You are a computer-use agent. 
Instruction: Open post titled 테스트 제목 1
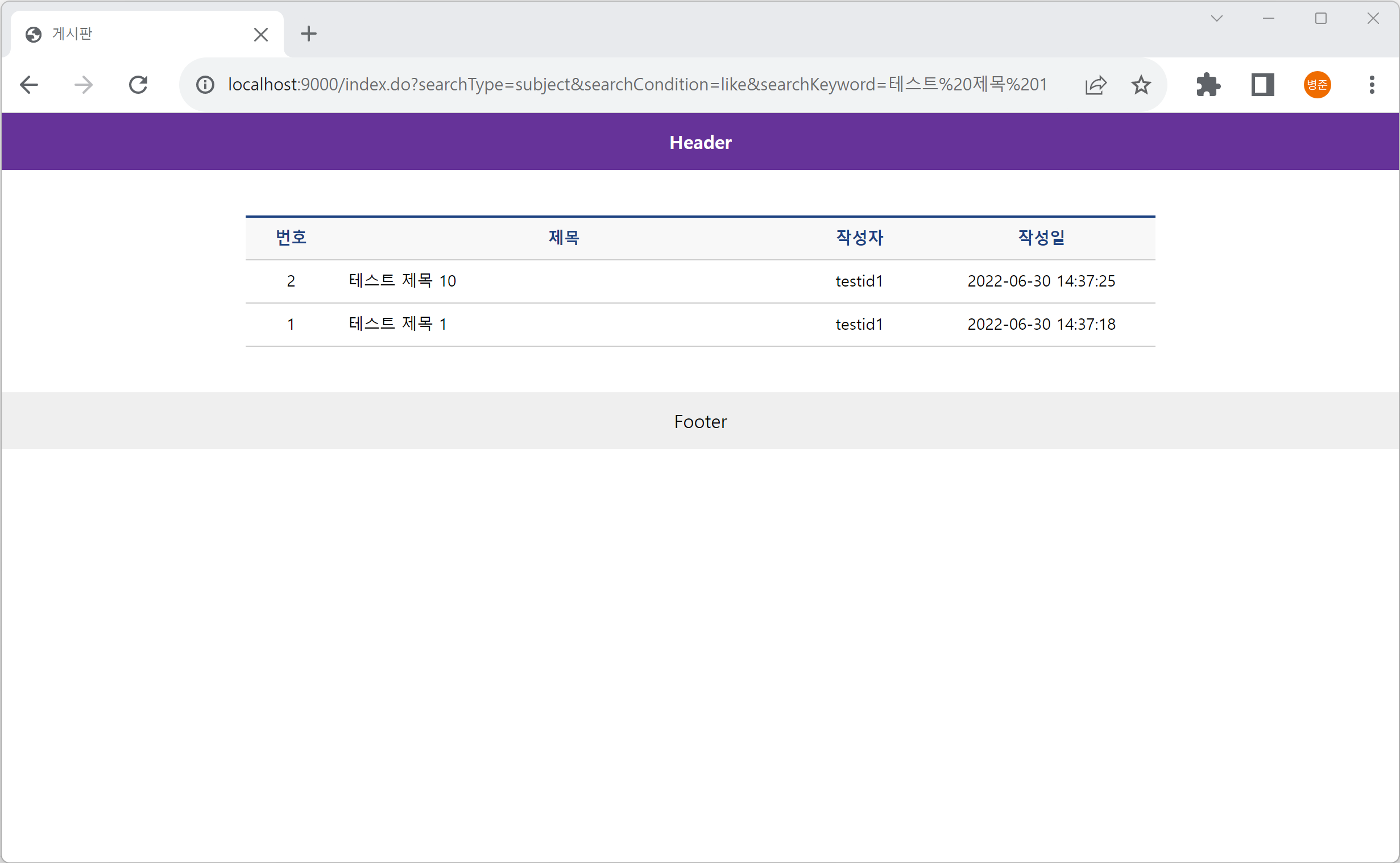click(398, 324)
